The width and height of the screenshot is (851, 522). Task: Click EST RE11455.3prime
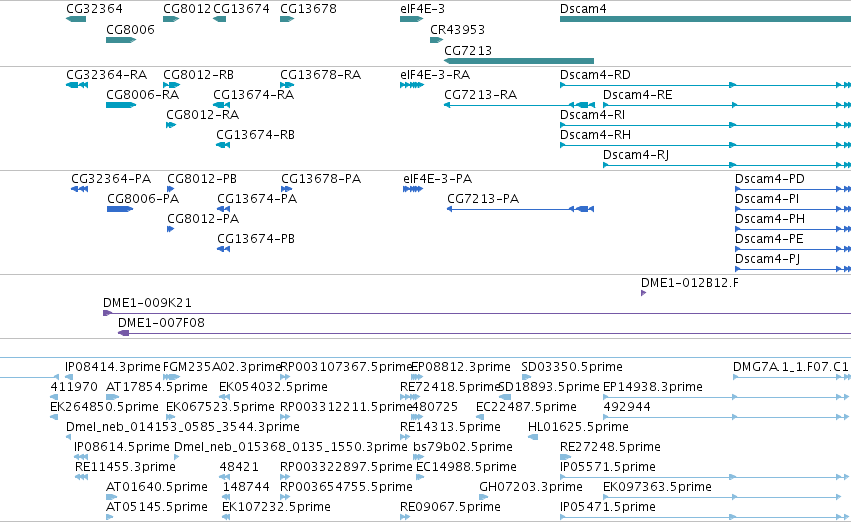click(125, 467)
